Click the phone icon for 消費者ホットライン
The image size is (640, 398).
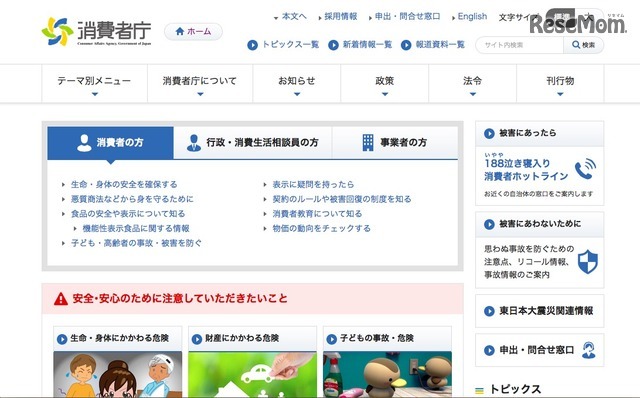click(x=585, y=169)
